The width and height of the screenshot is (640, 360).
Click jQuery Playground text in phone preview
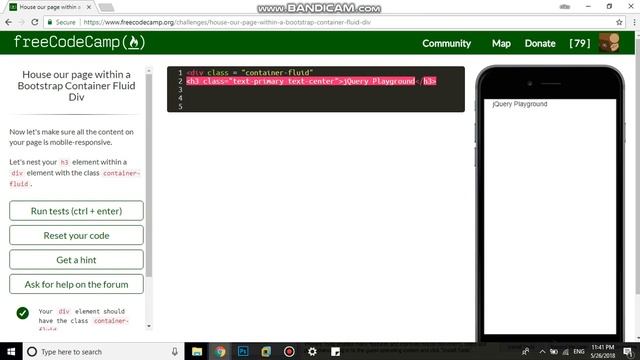[520, 104]
